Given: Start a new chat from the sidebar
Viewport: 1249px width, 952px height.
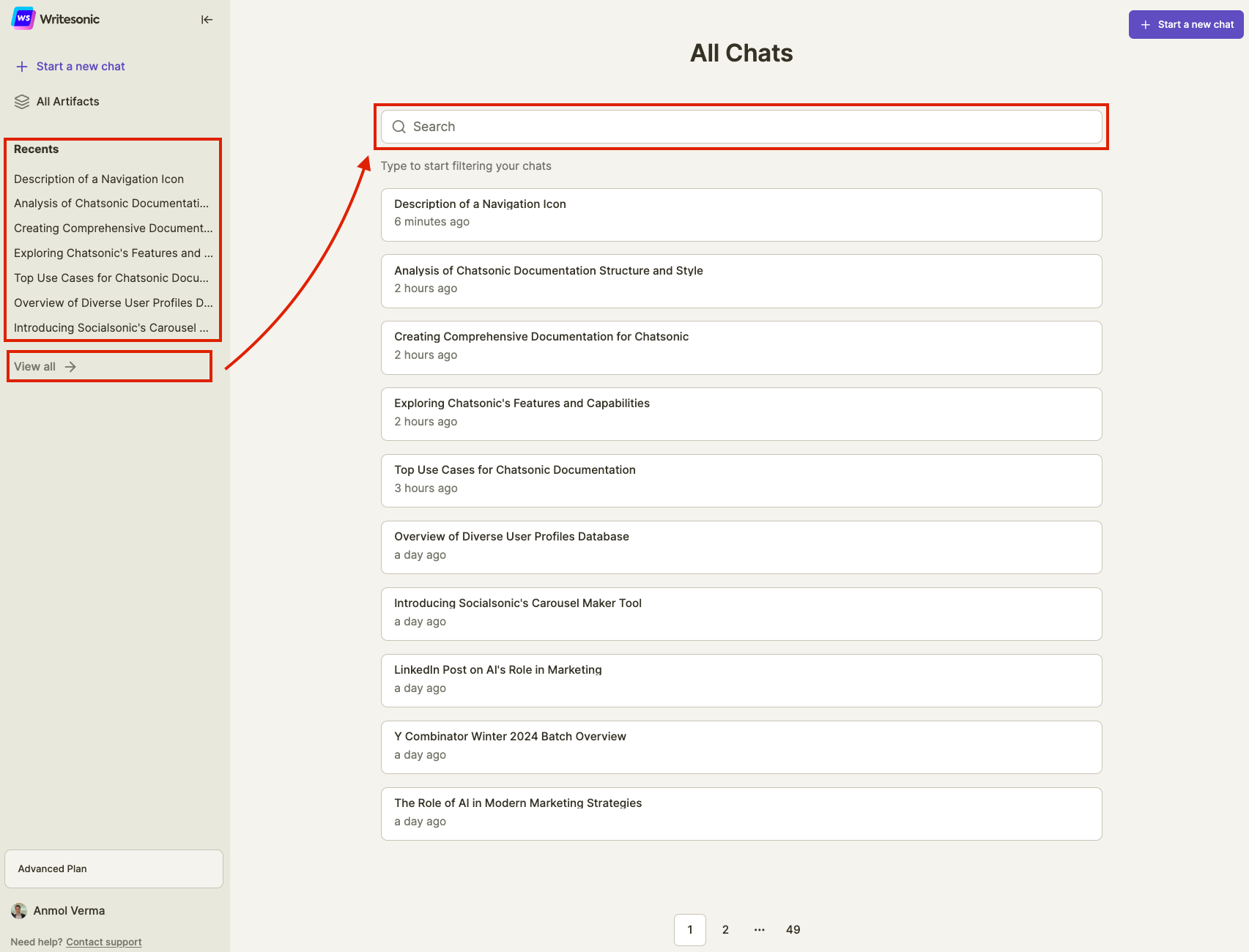Looking at the screenshot, I should tap(70, 67).
